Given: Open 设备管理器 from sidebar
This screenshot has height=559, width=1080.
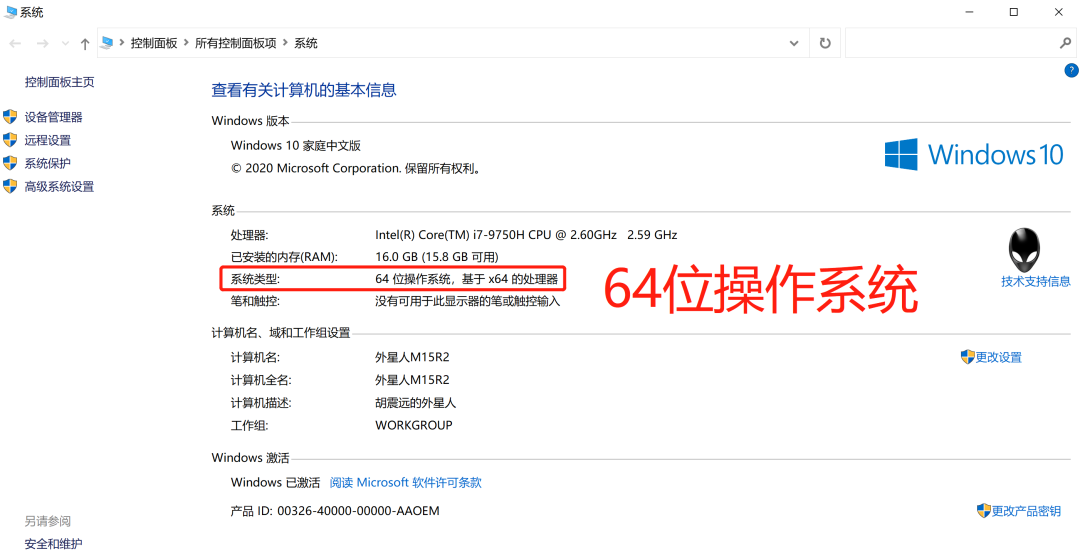Looking at the screenshot, I should [x=54, y=117].
